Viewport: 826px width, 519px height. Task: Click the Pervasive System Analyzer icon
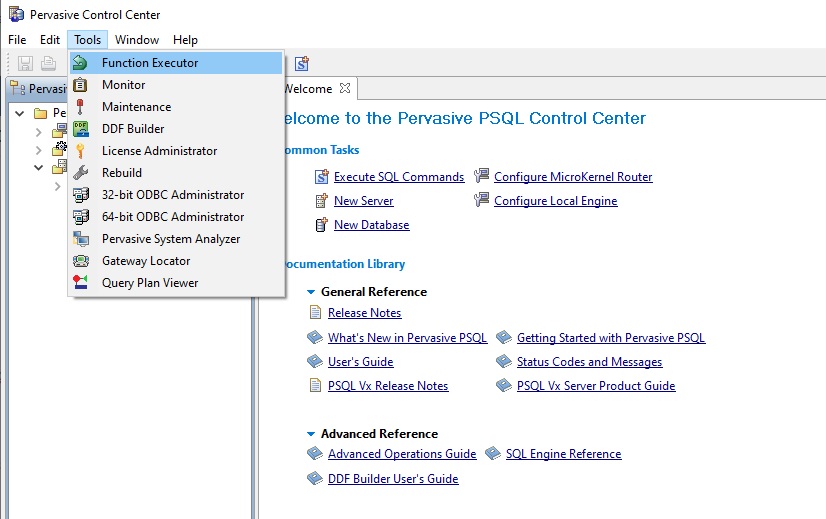[x=81, y=239]
